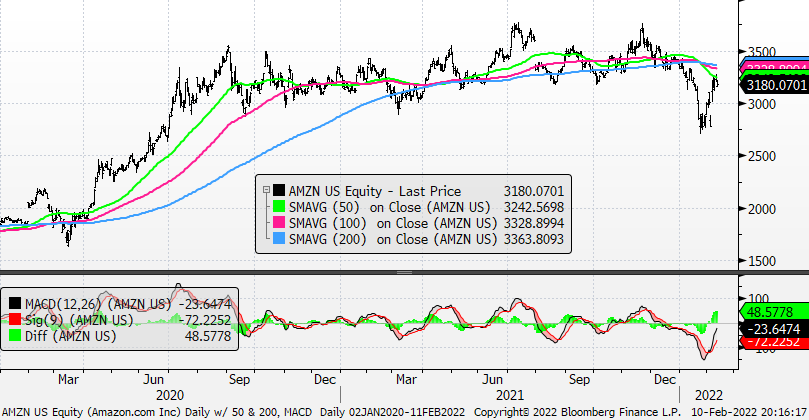Click the chart title AMZN US Equity (Amazon.com Inc)
The width and height of the screenshot is (809, 420).
[x=92, y=412]
